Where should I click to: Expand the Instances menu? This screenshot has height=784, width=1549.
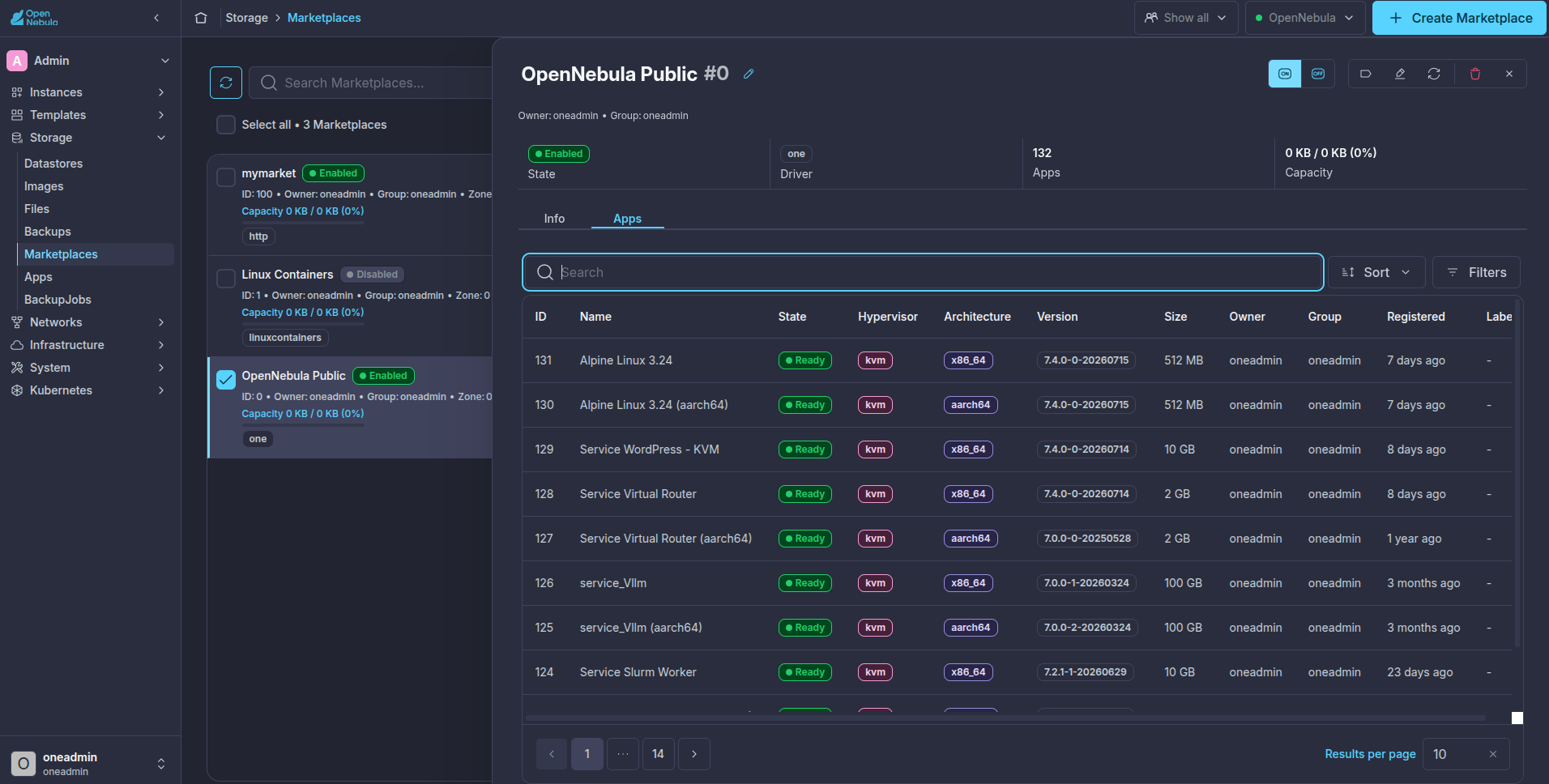click(161, 92)
